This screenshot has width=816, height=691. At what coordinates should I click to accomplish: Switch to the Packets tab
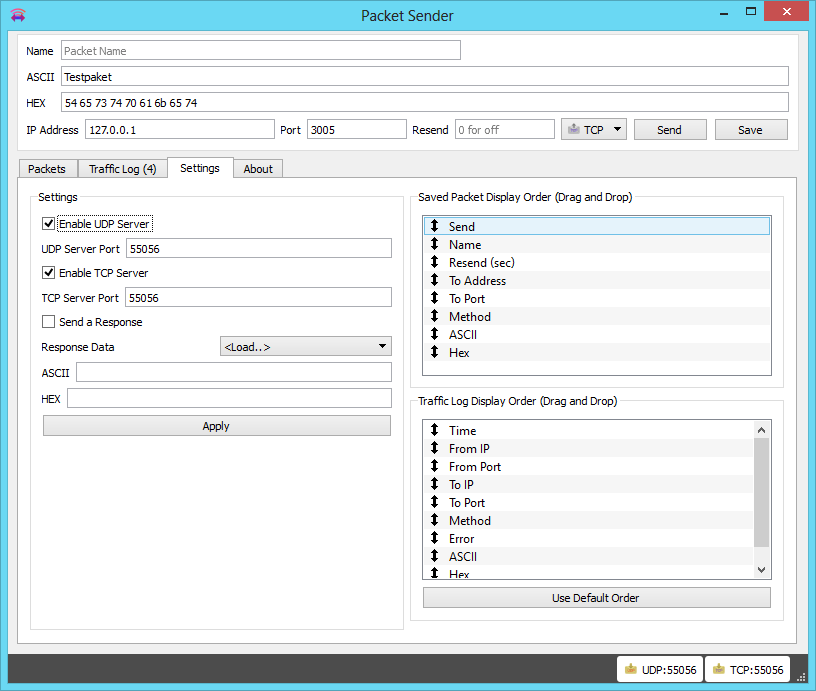tap(47, 169)
